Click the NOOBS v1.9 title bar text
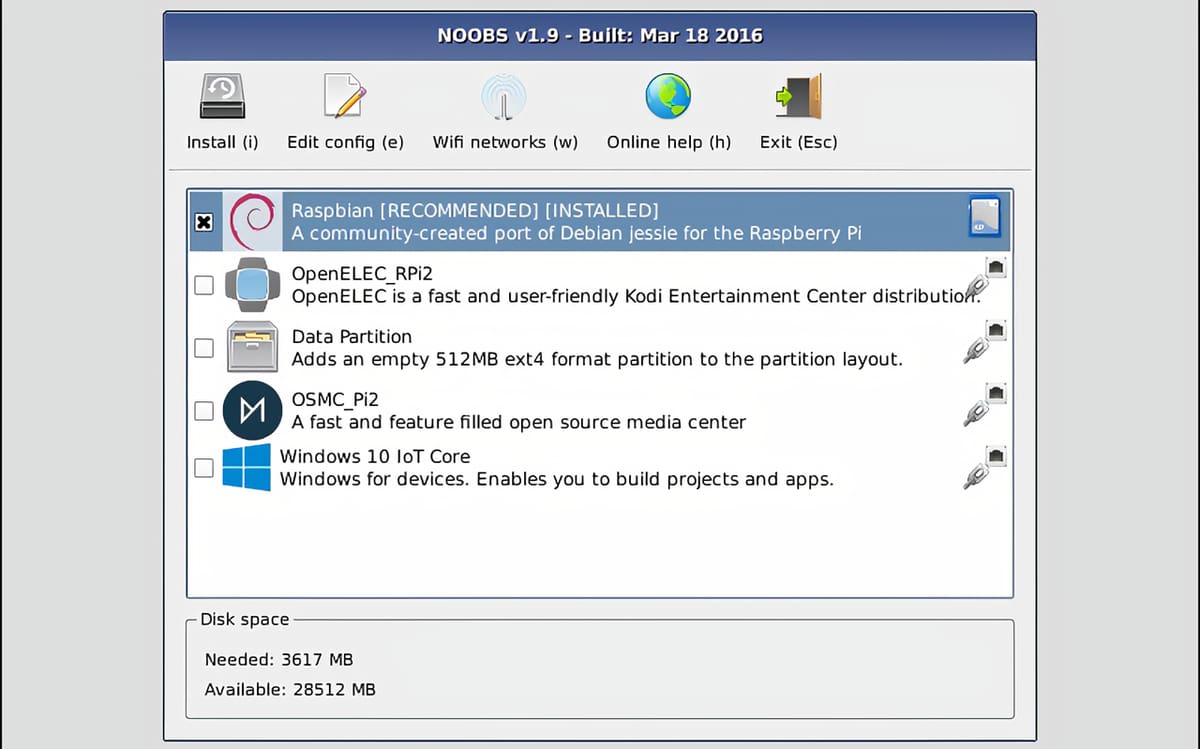The height and width of the screenshot is (749, 1200). tap(600, 35)
